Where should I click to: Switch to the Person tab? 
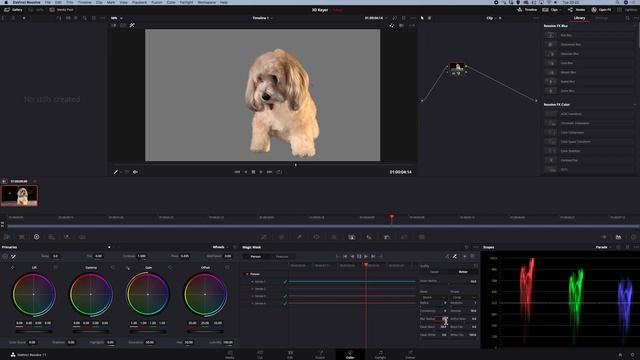256,257
